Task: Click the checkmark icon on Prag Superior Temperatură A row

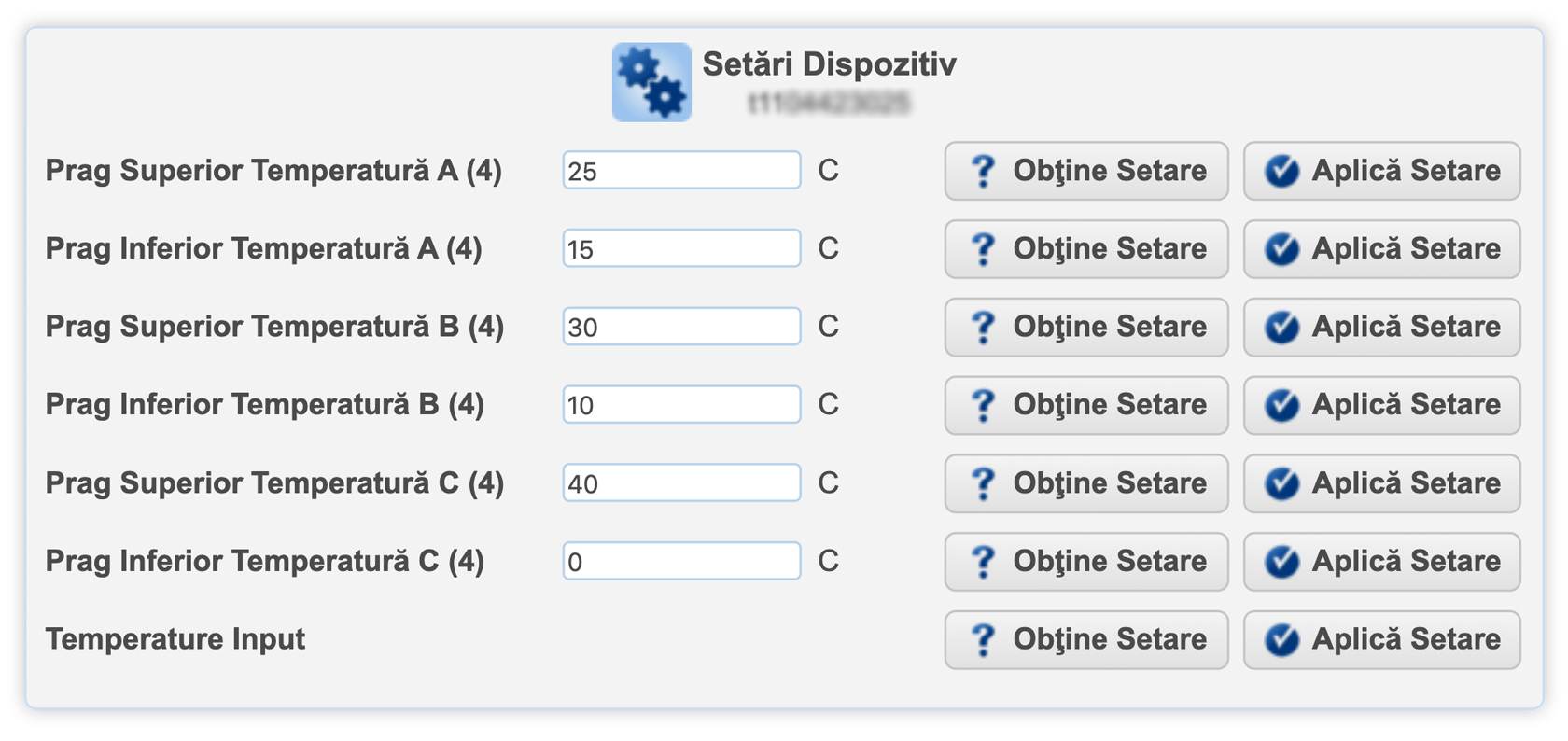Action: (1281, 171)
